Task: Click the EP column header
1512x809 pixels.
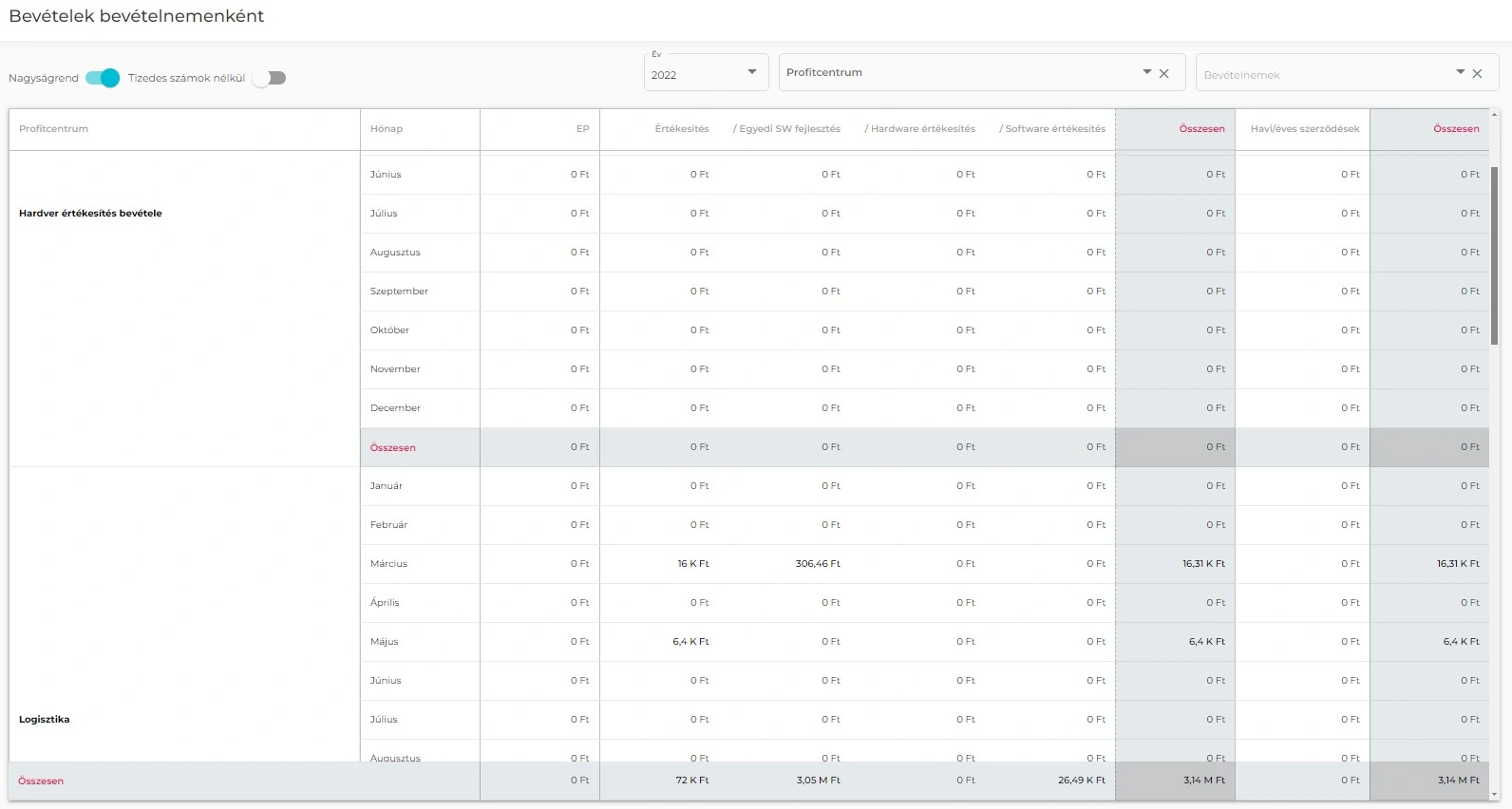Action: [582, 129]
